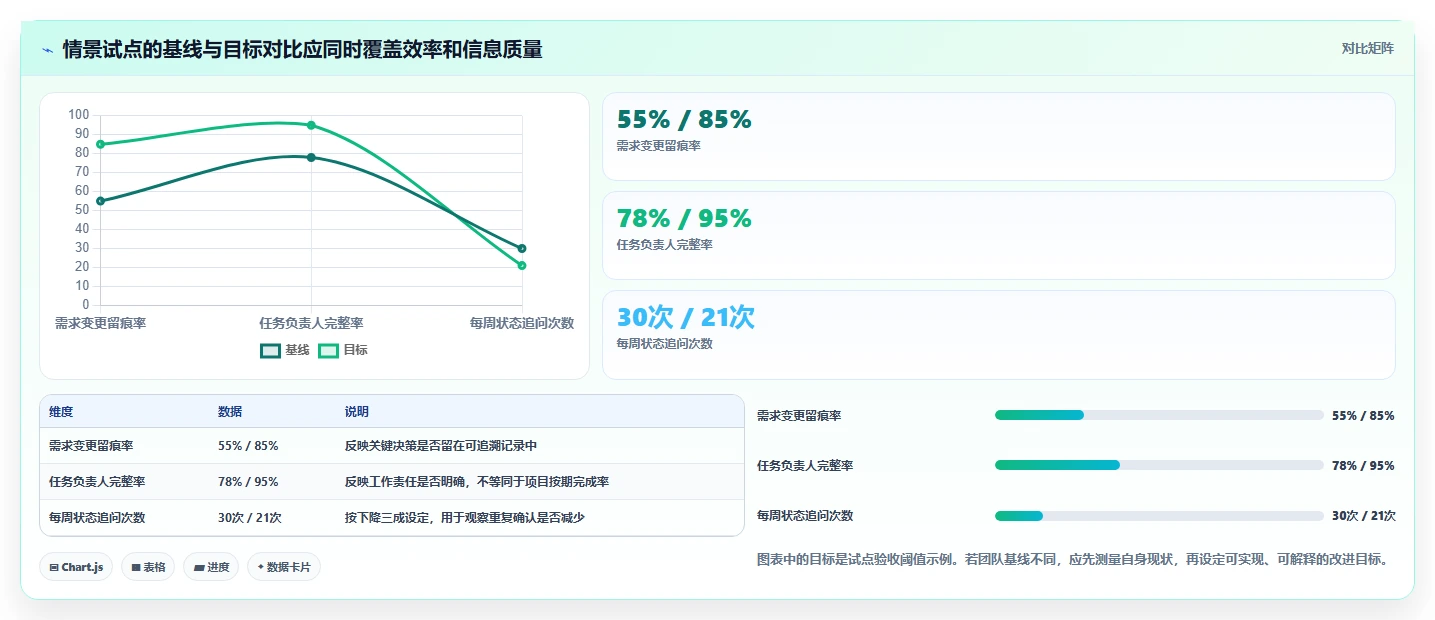Click target data point at value 95

(x=311, y=125)
